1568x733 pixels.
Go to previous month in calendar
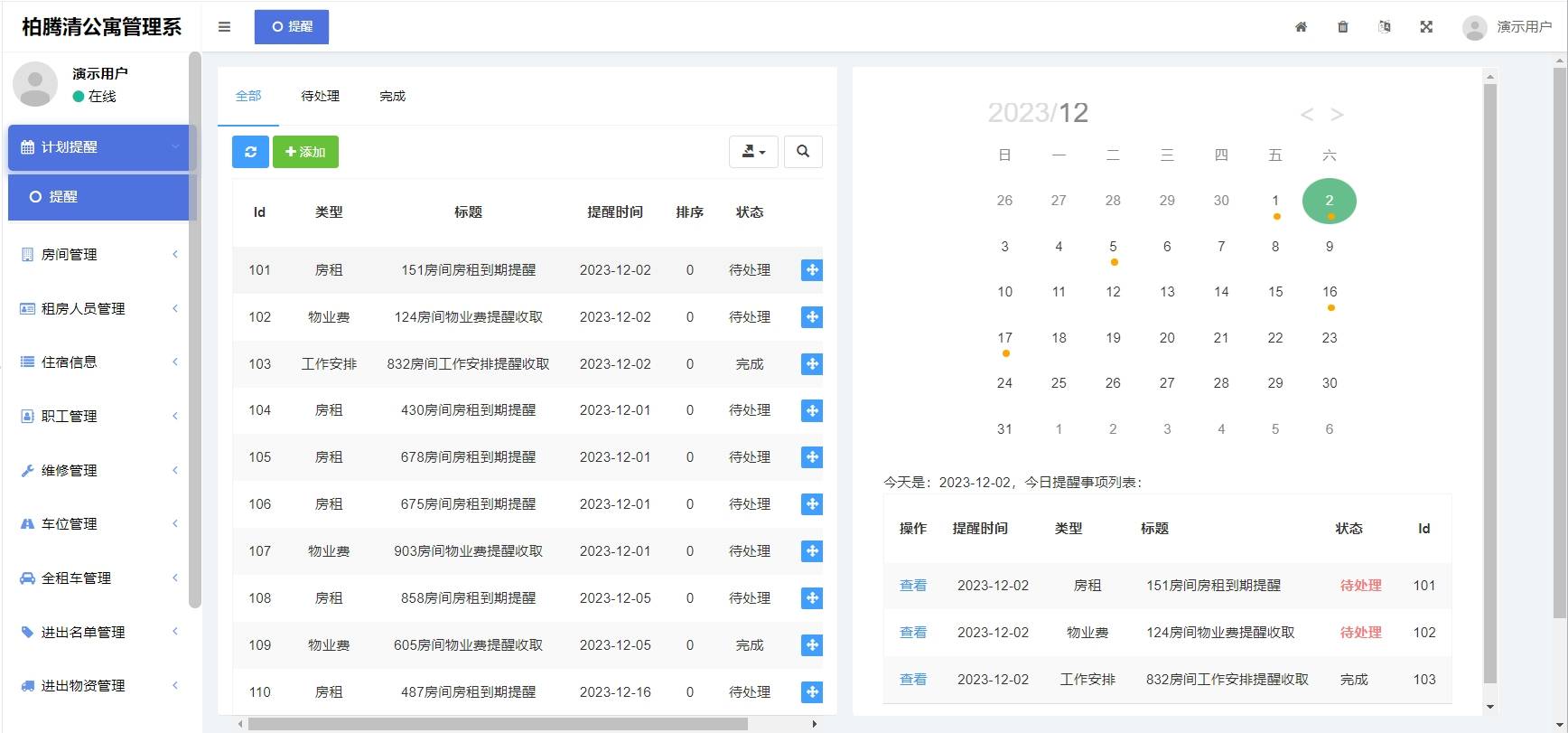pyautogui.click(x=1306, y=115)
